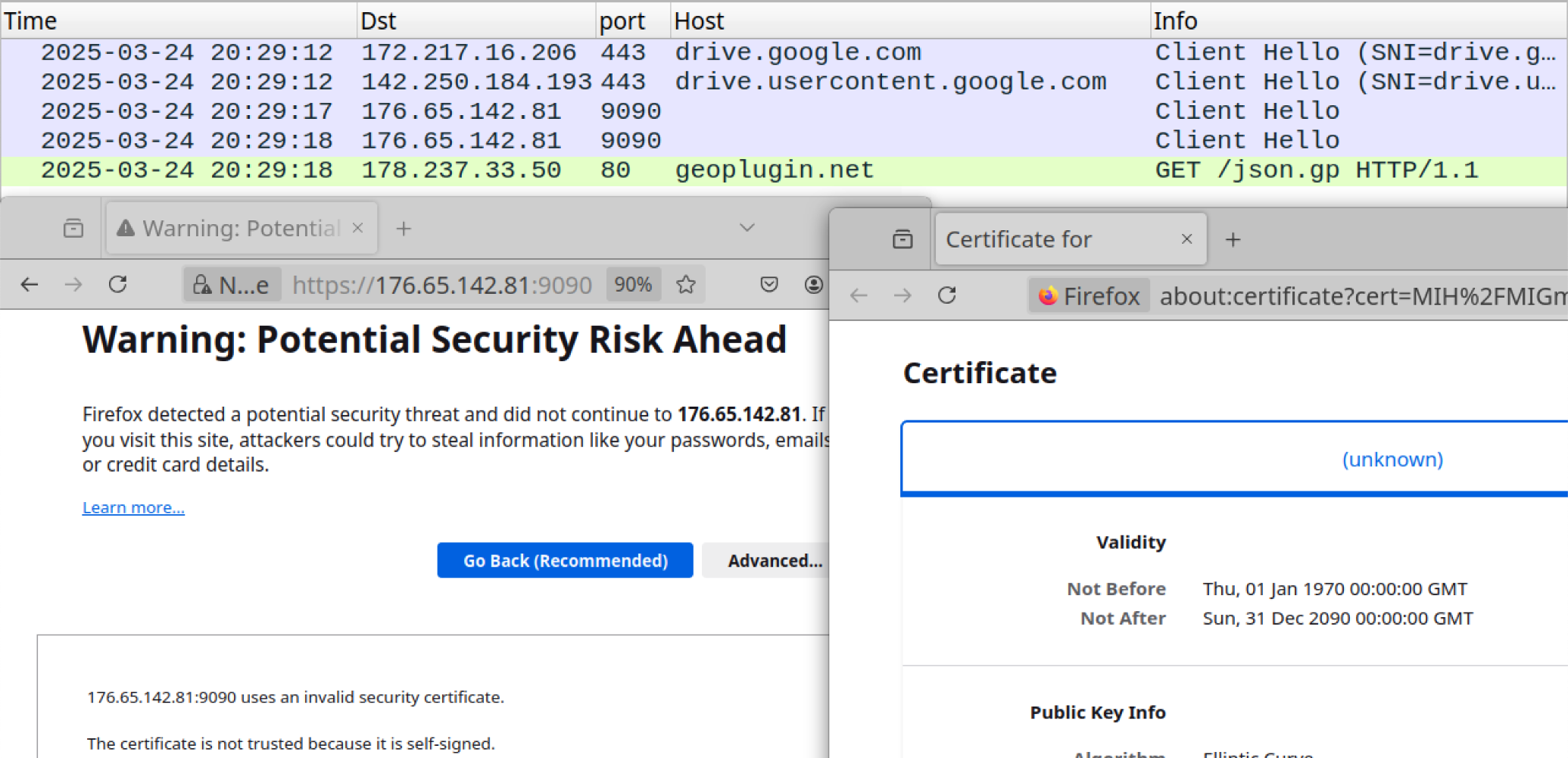Click the 20:29:18 Client Hello row on port 9090
This screenshot has width=1568, height=758.
pyautogui.click(x=784, y=141)
